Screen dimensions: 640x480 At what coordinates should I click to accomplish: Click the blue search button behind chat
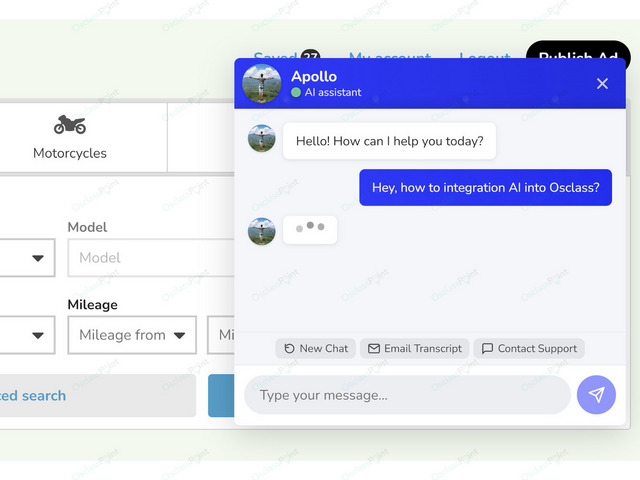(x=221, y=396)
